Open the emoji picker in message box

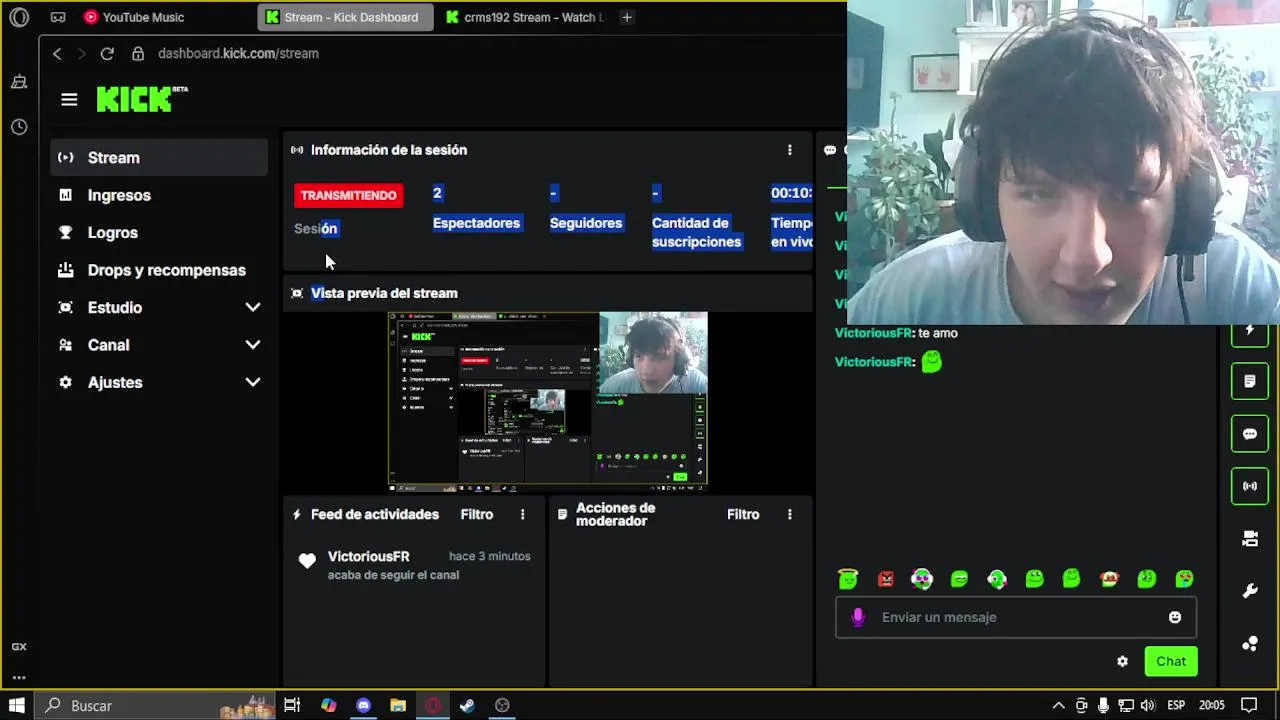tap(1175, 617)
